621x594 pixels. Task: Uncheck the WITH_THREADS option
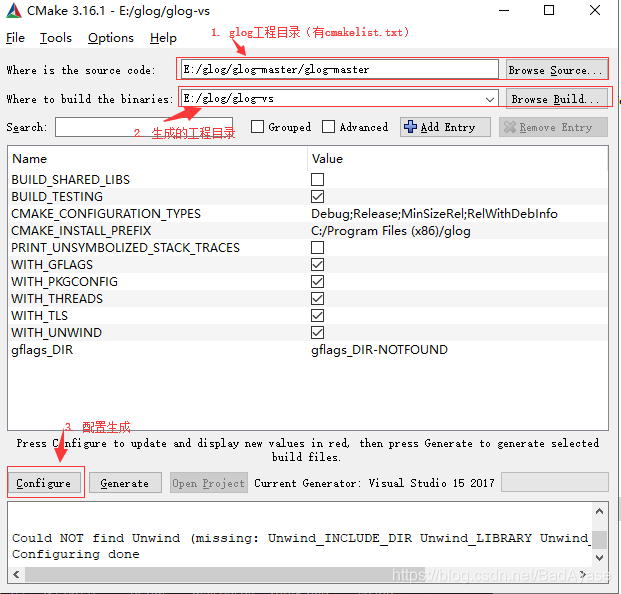point(317,299)
